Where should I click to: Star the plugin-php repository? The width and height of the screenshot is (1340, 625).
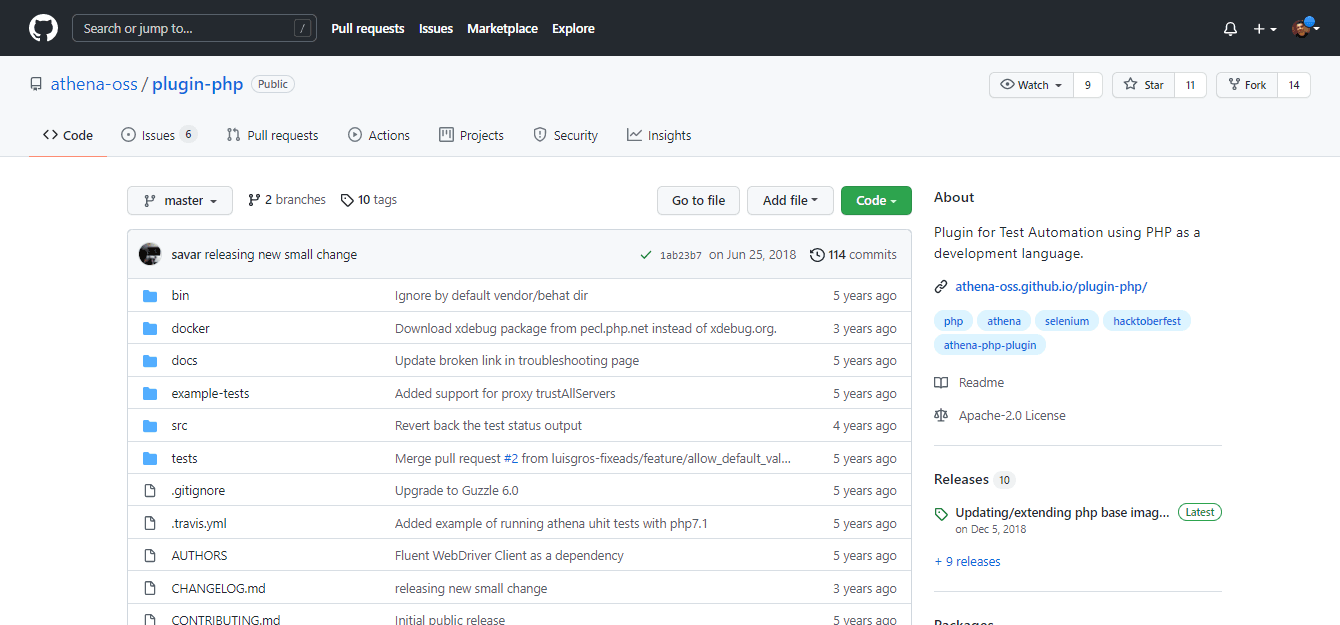tap(1144, 85)
